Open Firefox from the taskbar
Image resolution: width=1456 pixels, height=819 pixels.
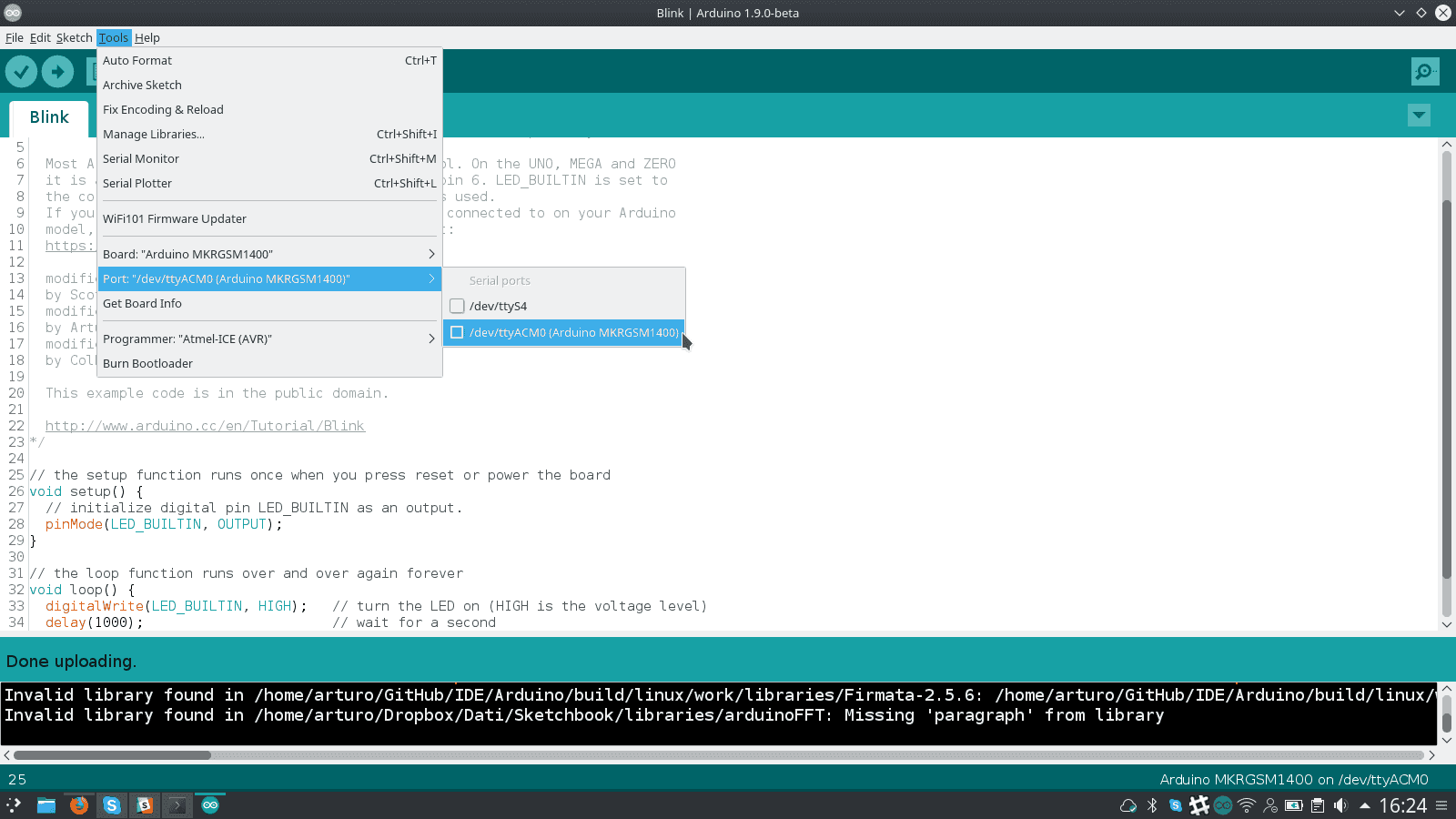[x=79, y=805]
